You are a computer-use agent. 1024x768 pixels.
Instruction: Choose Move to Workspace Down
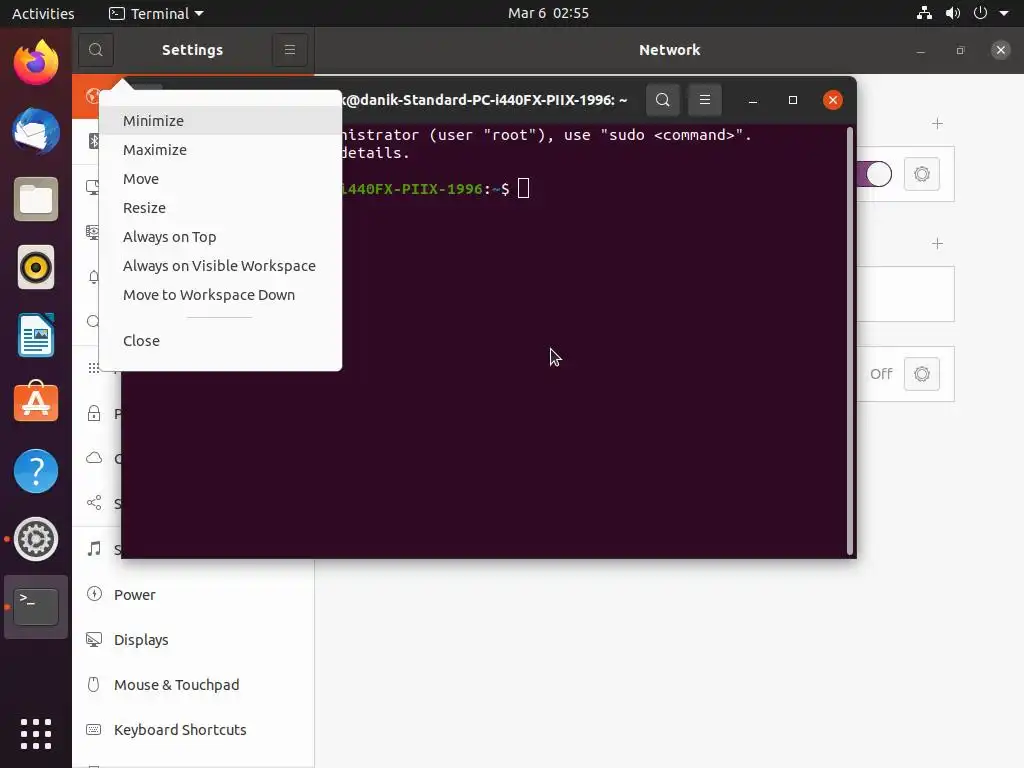pyautogui.click(x=220, y=295)
